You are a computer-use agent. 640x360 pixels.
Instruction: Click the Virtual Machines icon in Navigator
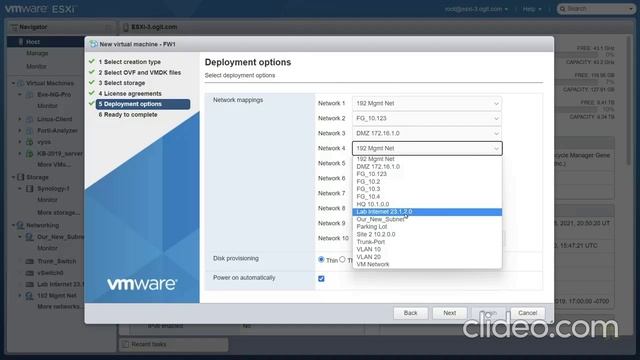[x=20, y=83]
